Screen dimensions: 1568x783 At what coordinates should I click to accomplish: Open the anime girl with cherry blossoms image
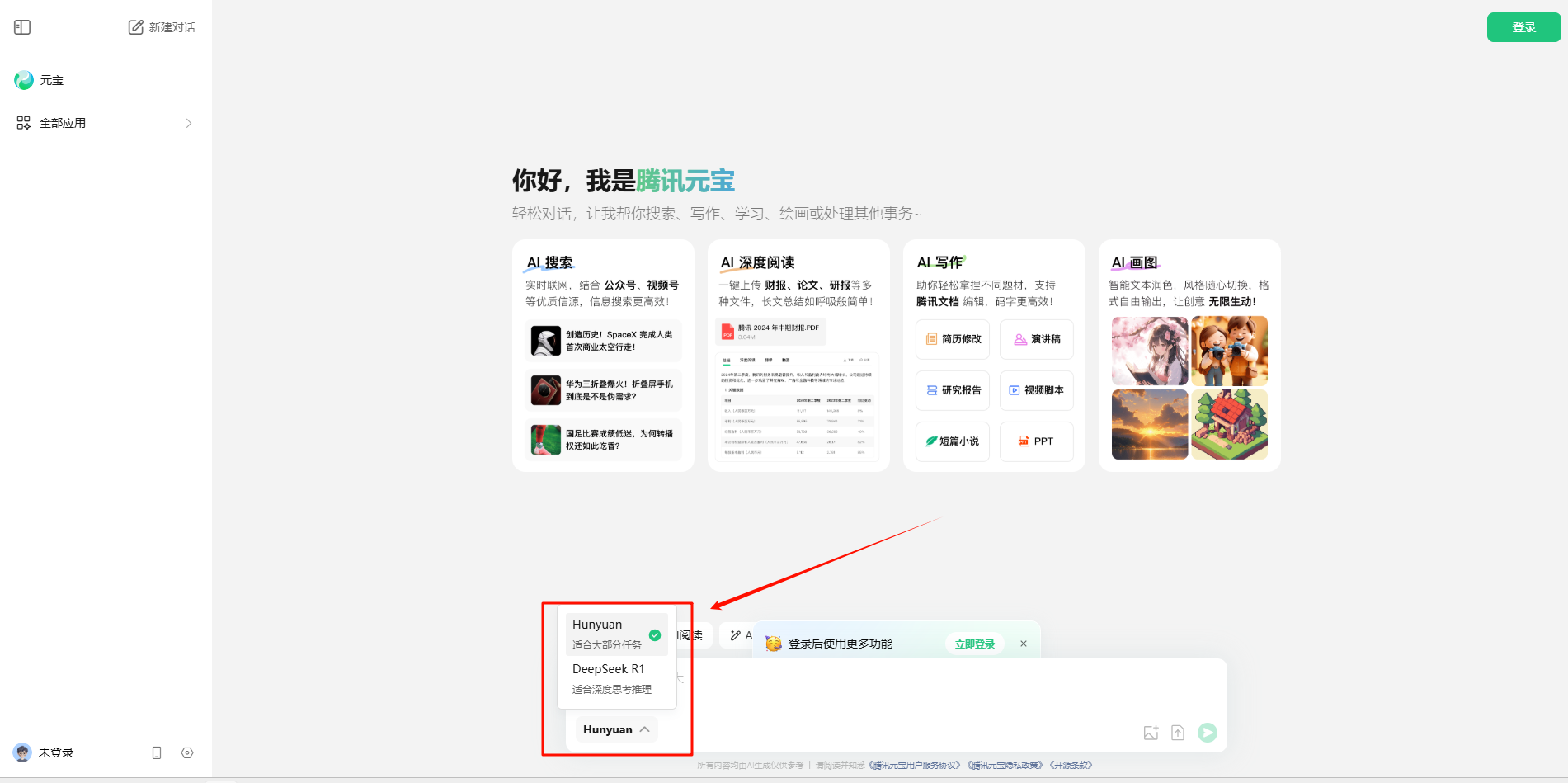[x=1150, y=351]
